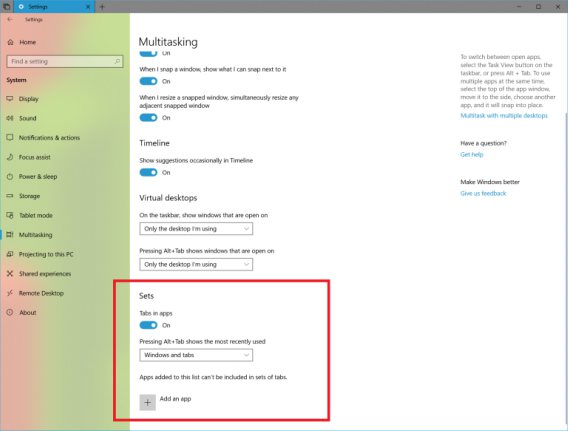Toggle Tabs in apps switch
The height and width of the screenshot is (431, 568).
click(148, 325)
